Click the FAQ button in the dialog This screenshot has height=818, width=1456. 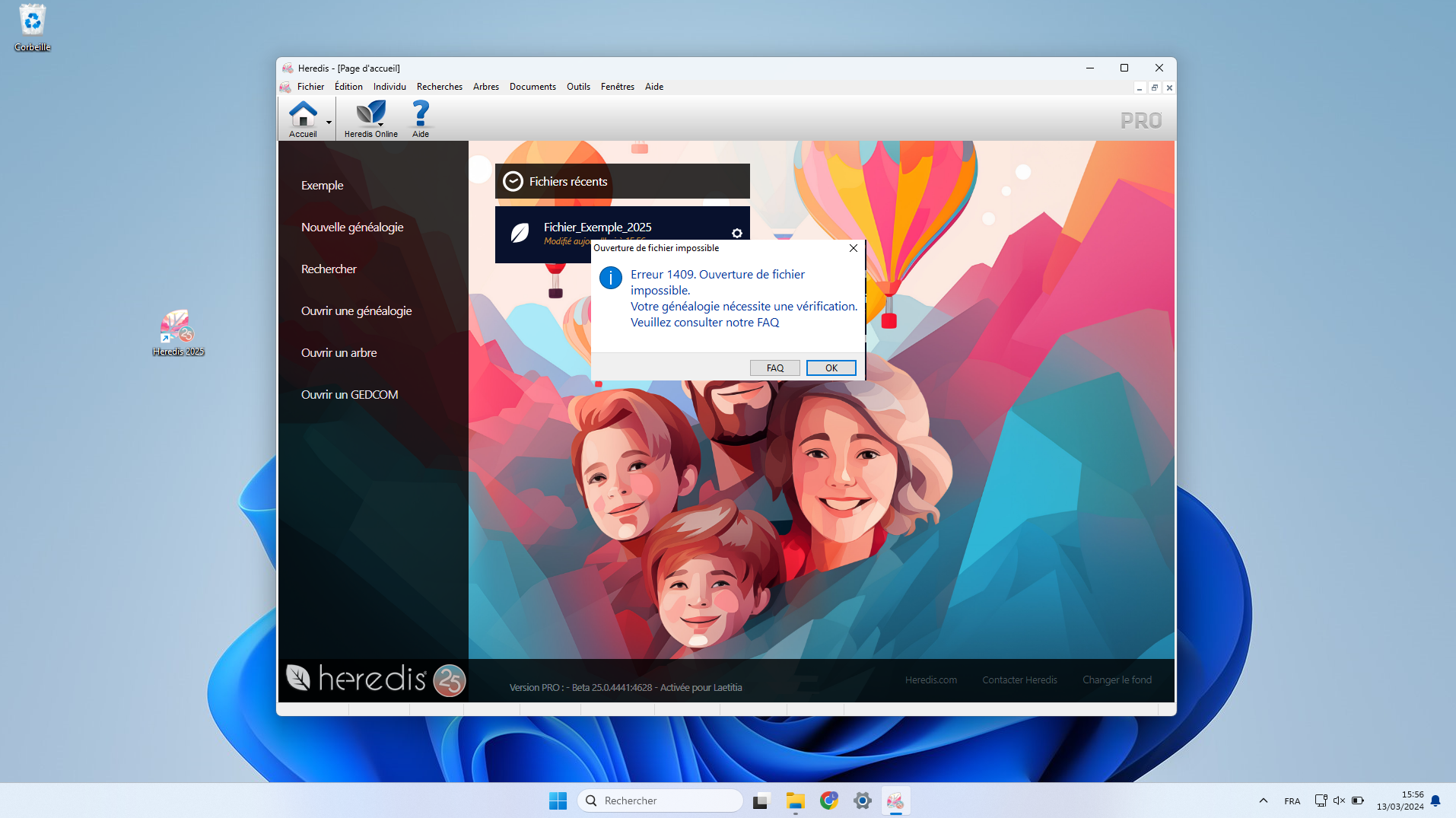pos(774,368)
